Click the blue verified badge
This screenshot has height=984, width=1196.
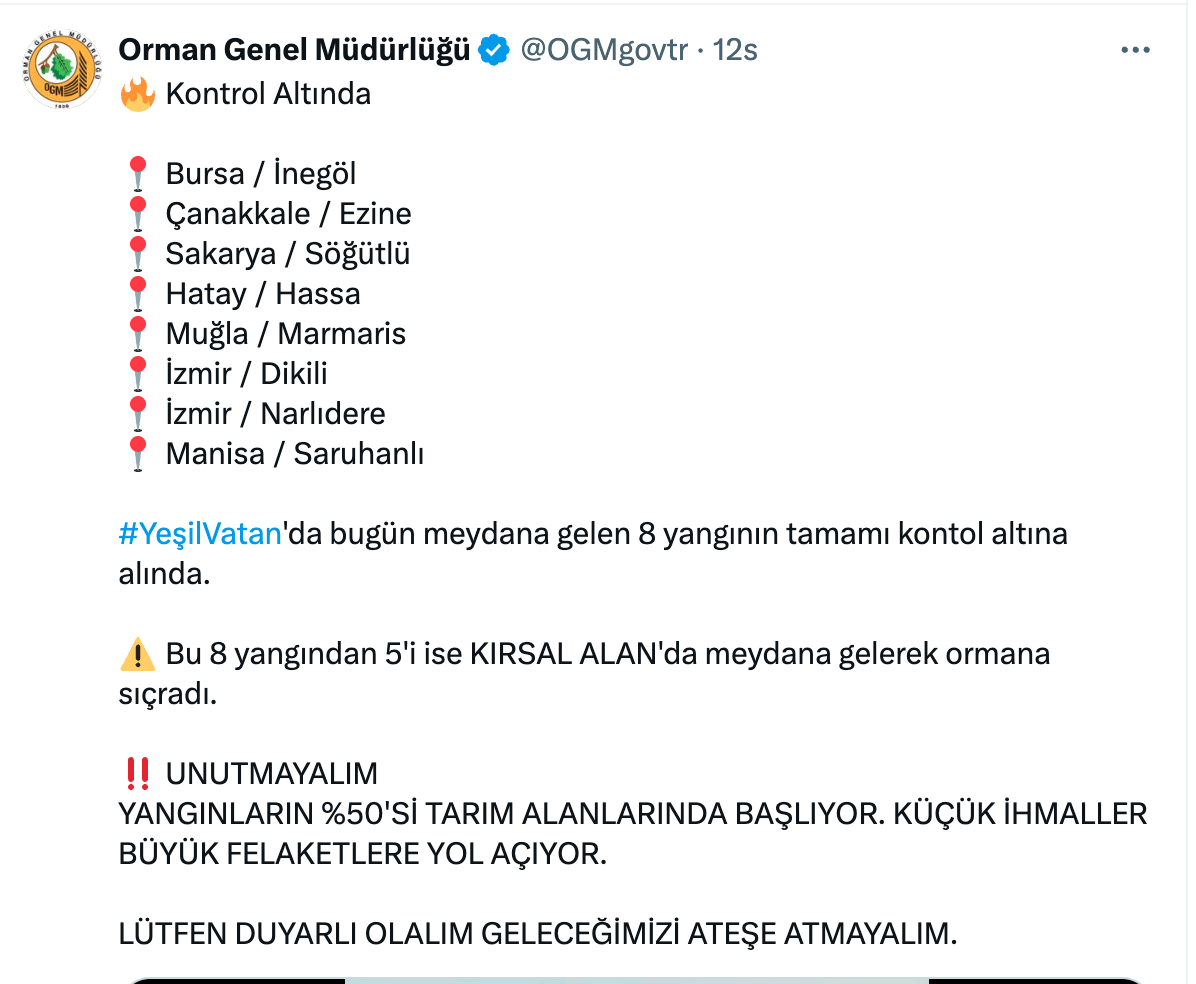click(494, 50)
